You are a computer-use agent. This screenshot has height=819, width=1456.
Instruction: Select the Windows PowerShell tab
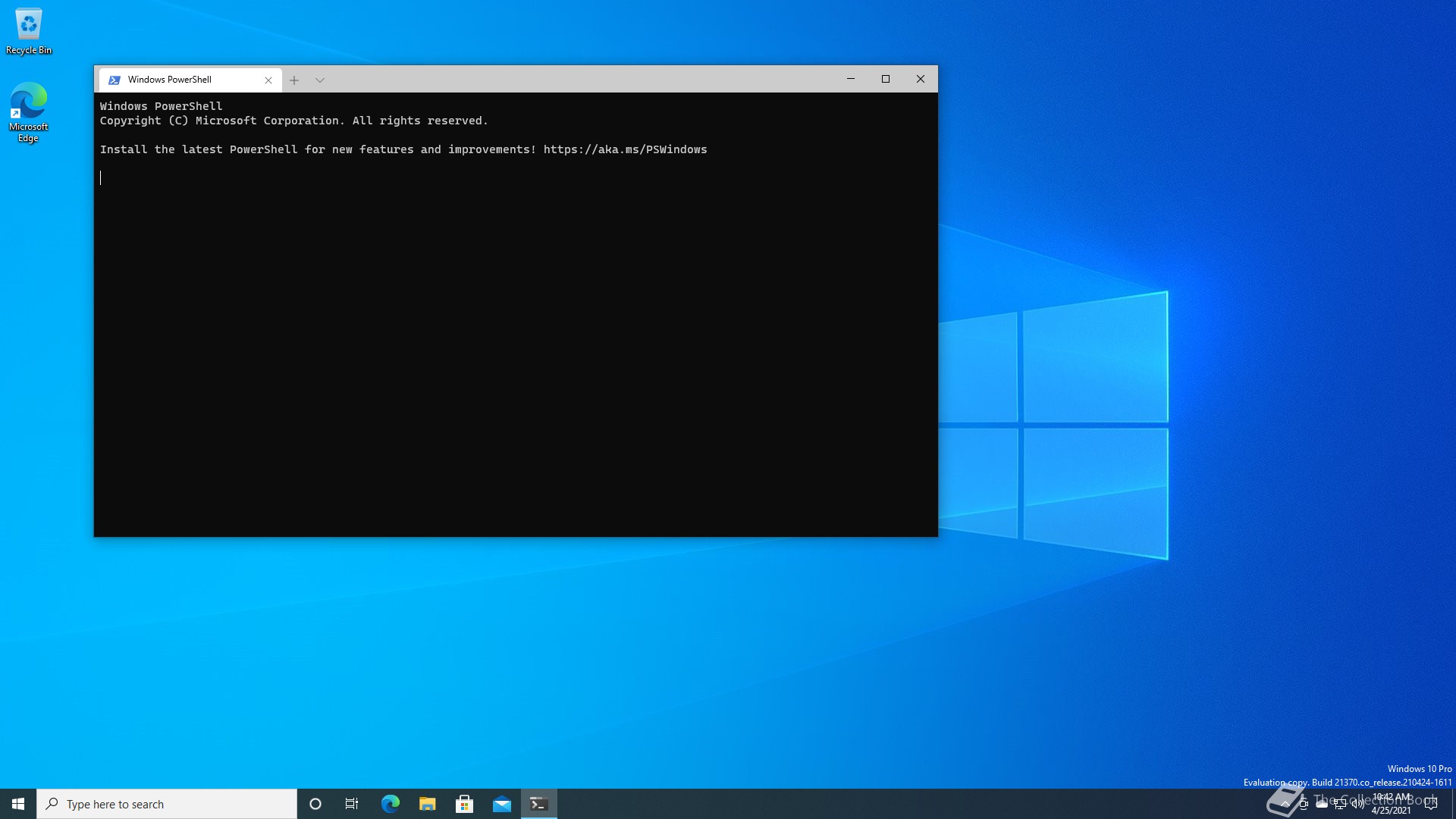(x=190, y=80)
